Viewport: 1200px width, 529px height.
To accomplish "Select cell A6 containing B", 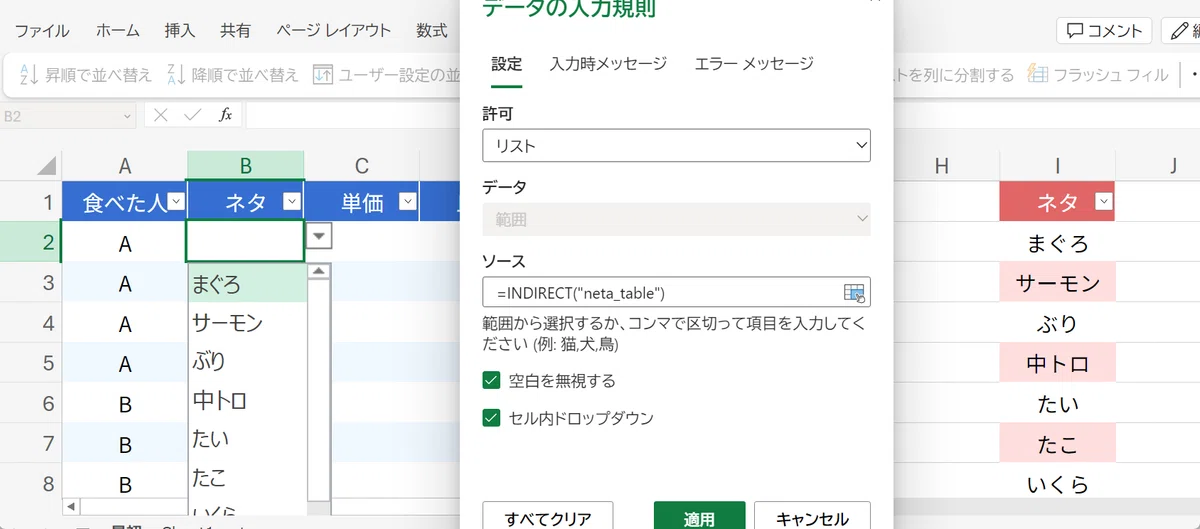I will point(125,405).
